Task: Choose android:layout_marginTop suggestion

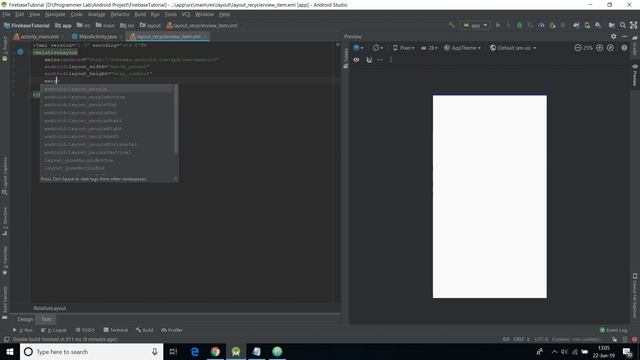Action: tap(107, 105)
